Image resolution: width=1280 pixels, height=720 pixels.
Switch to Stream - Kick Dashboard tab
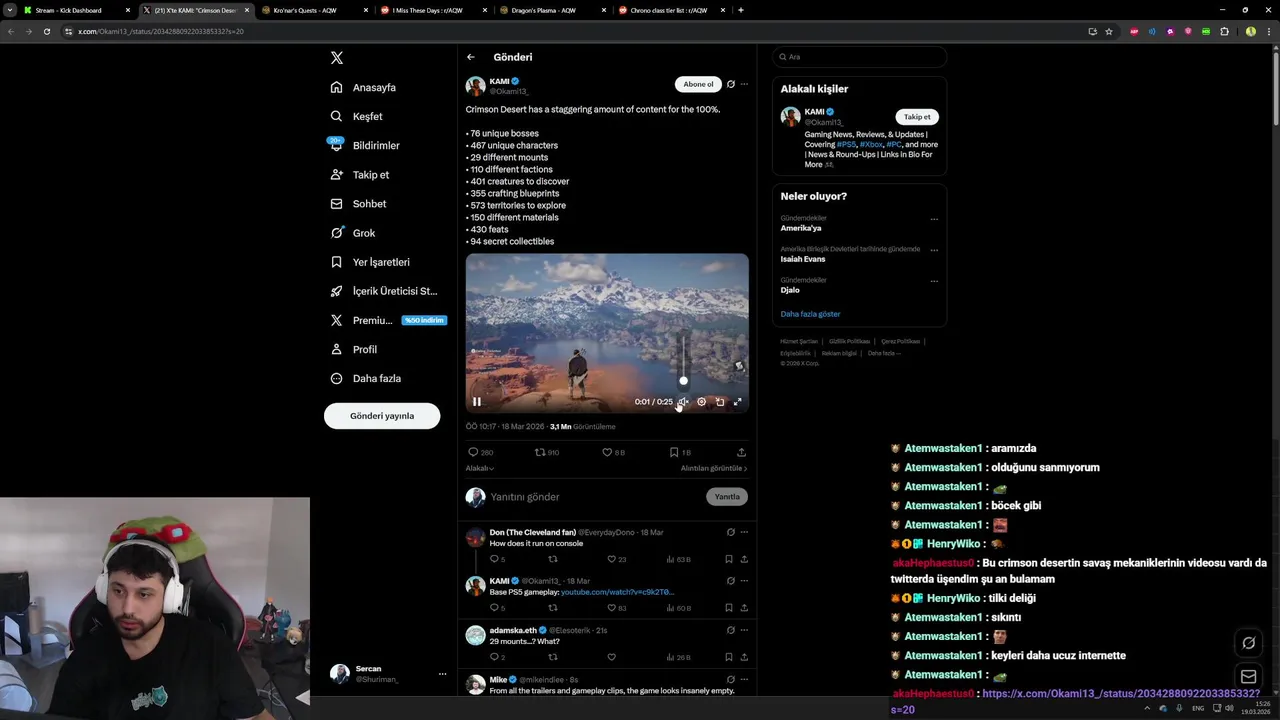click(76, 10)
